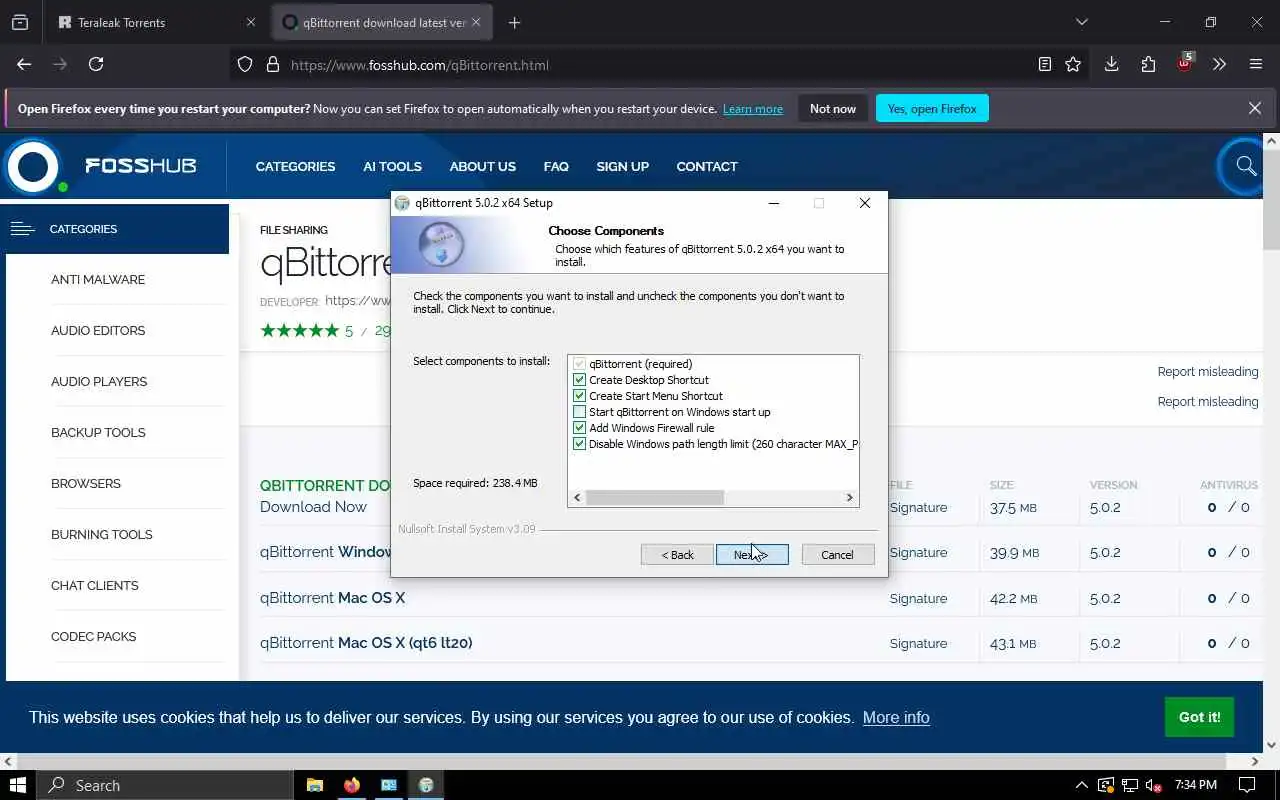Screen dimensions: 1280x800
Task: Uncheck Create Desktop Shortcut
Action: (x=579, y=380)
